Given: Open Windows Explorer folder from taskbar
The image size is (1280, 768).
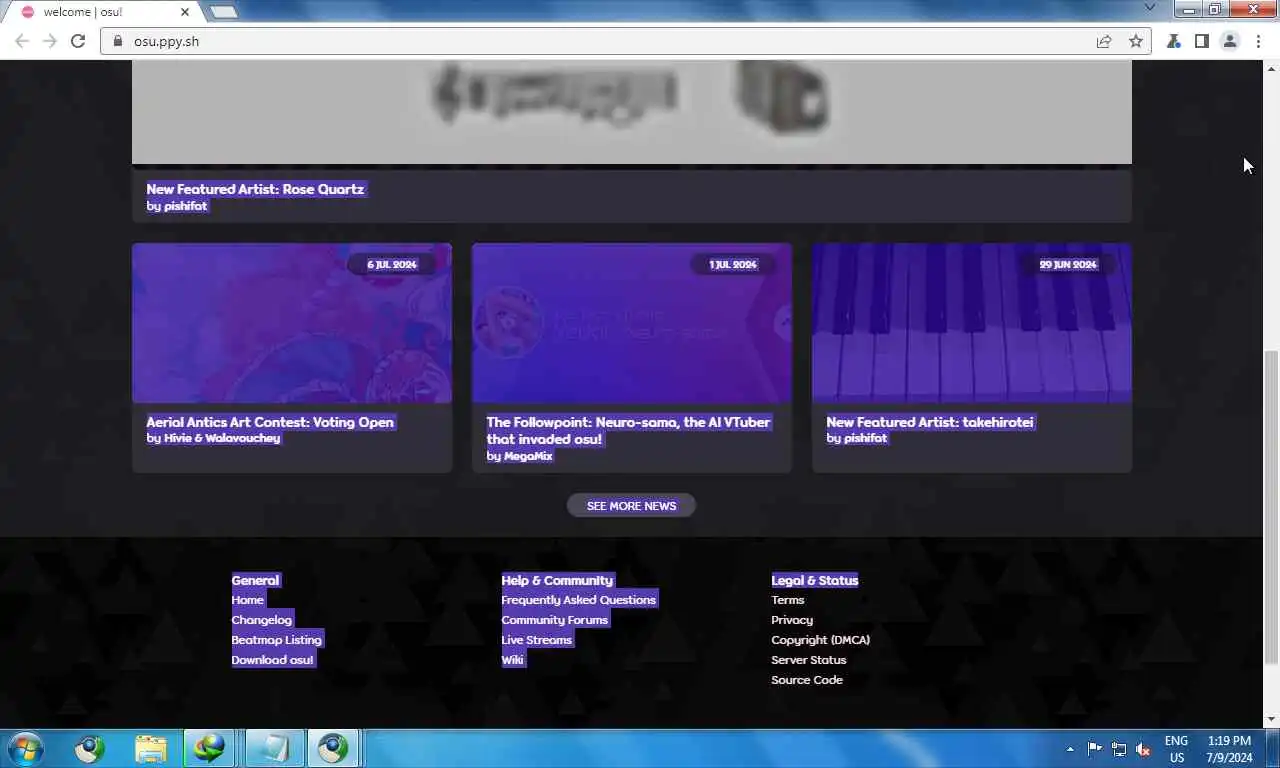Looking at the screenshot, I should pyautogui.click(x=151, y=748).
